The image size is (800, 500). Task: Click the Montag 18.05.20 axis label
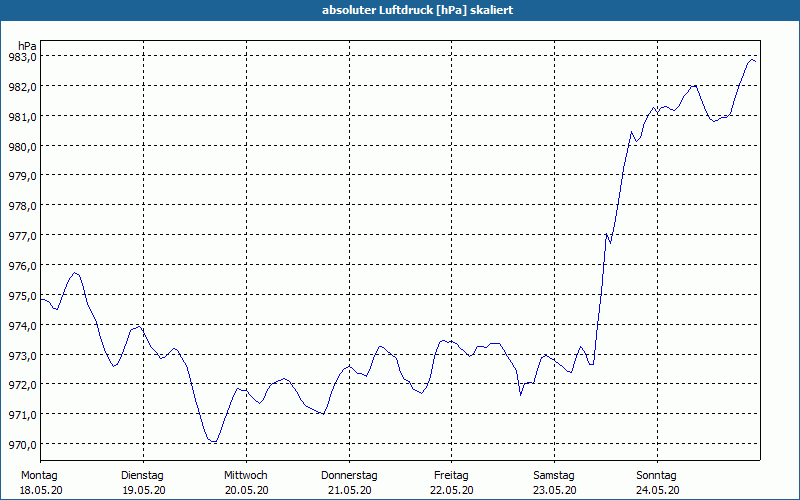[x=41, y=483]
